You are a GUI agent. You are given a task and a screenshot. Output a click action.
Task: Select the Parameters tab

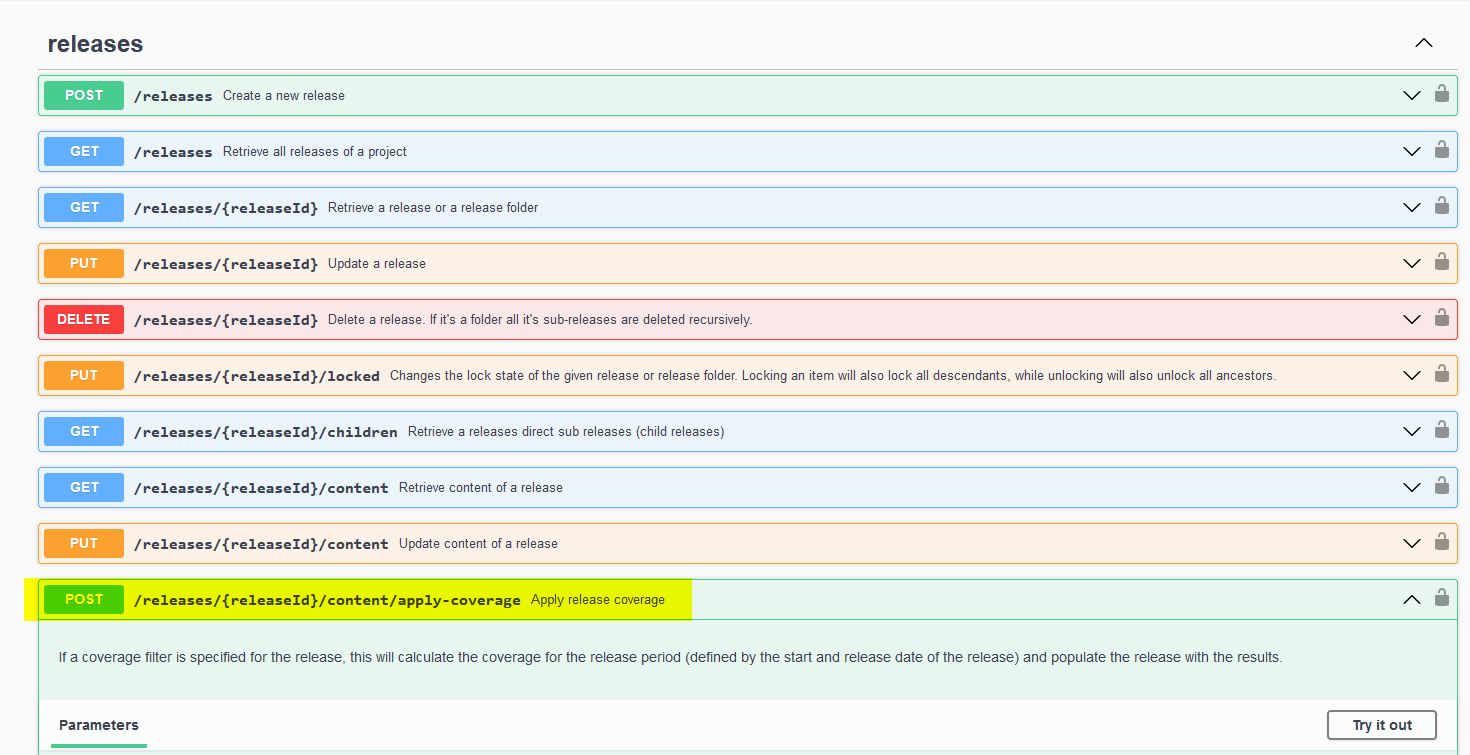click(98, 725)
